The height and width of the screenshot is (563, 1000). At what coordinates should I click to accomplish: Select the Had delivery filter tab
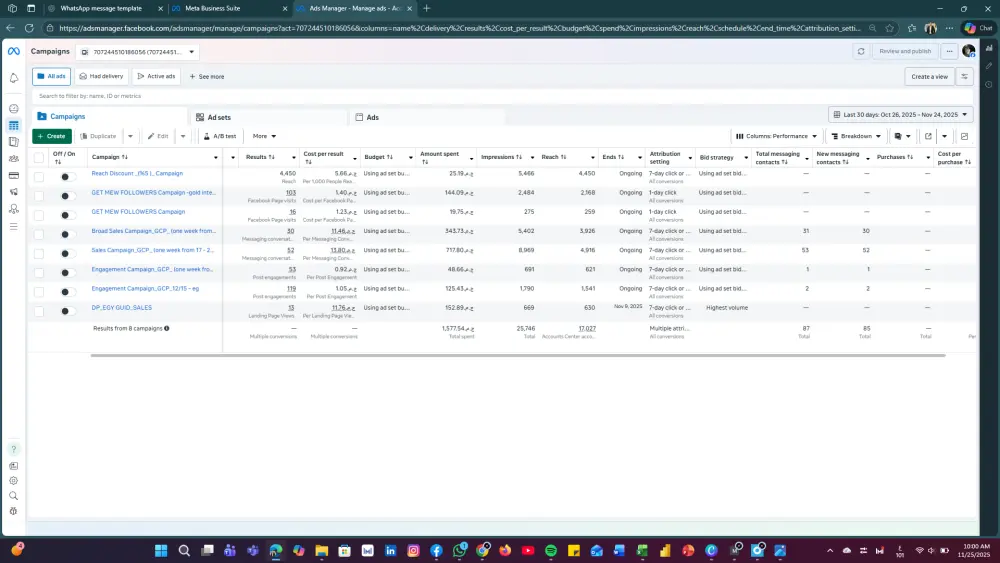click(101, 76)
